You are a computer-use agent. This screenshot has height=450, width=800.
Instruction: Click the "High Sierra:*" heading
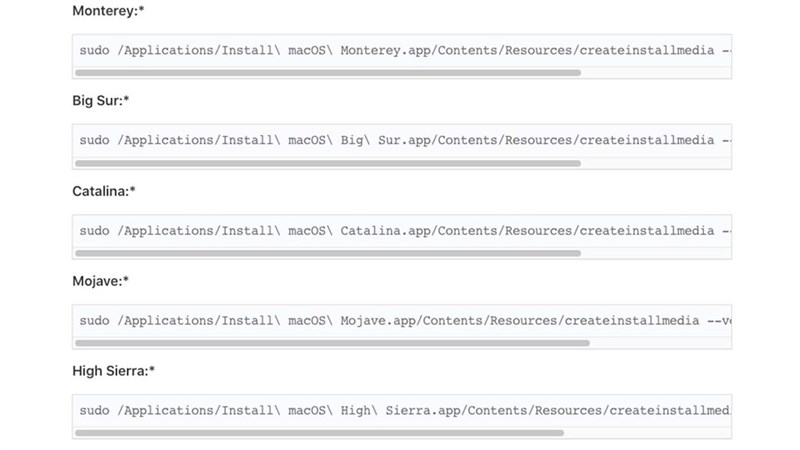[113, 371]
